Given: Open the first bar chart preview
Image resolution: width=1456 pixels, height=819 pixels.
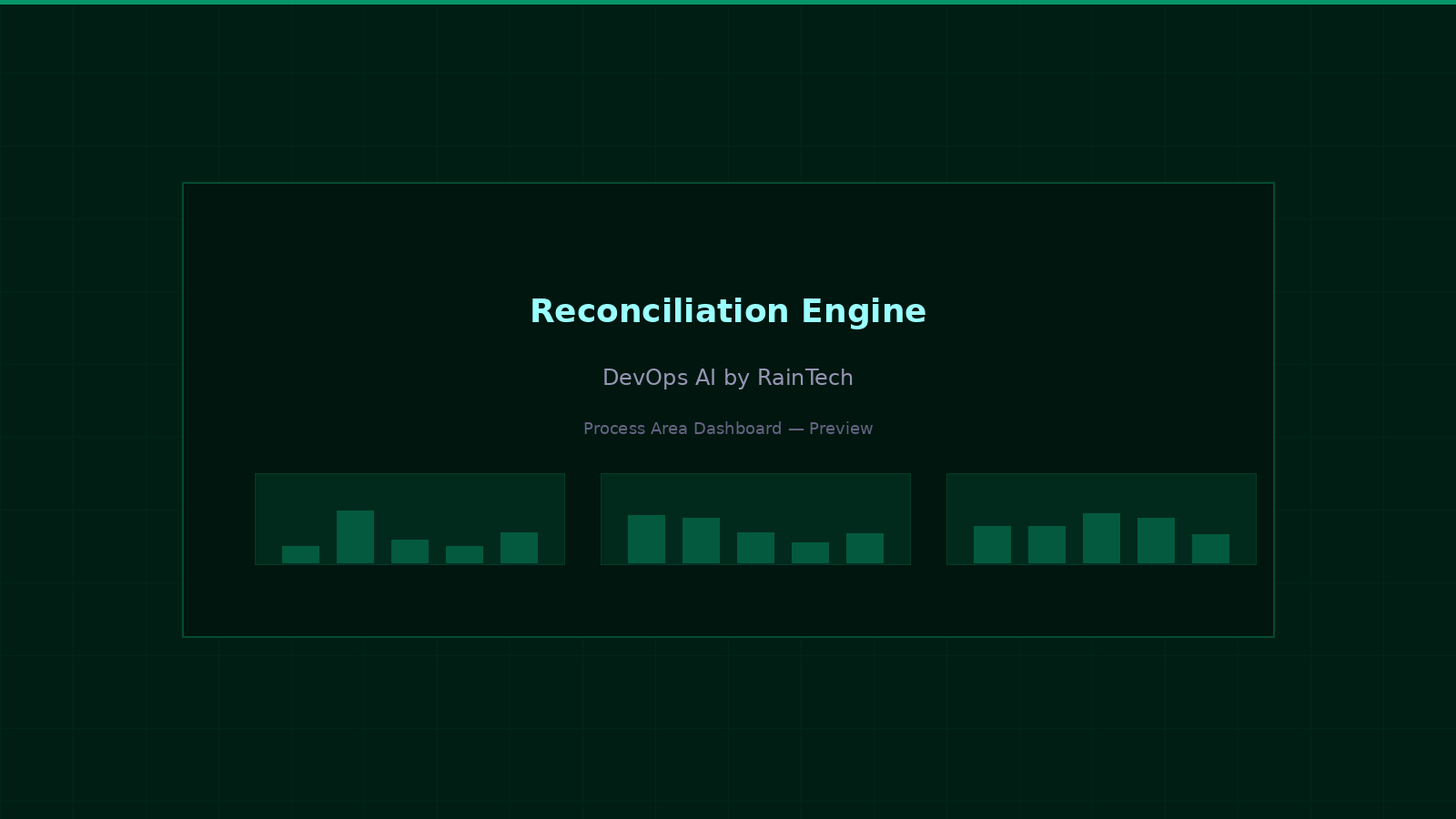Looking at the screenshot, I should [409, 519].
